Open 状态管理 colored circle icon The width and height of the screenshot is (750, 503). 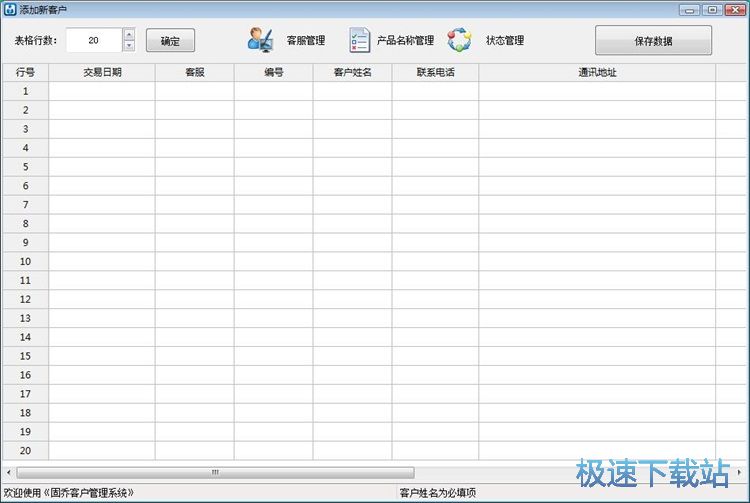pyautogui.click(x=459, y=40)
